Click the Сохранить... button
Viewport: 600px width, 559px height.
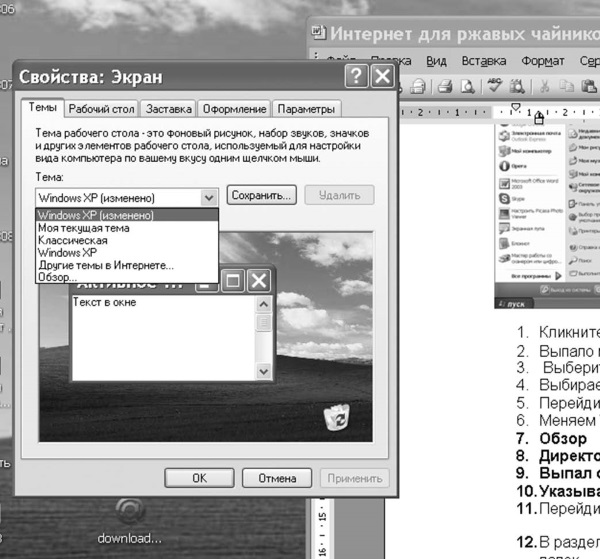click(x=262, y=195)
